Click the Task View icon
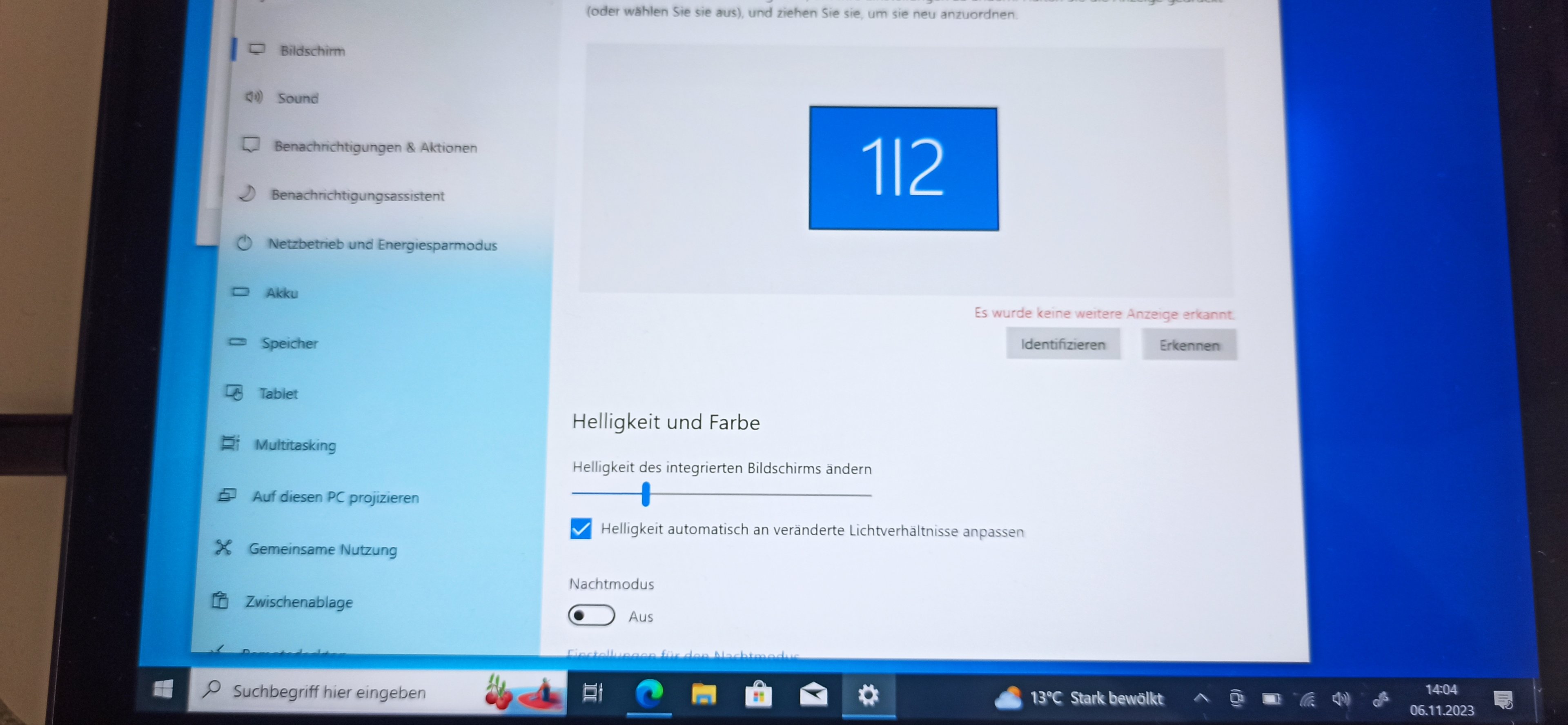The height and width of the screenshot is (725, 1568). [592, 693]
